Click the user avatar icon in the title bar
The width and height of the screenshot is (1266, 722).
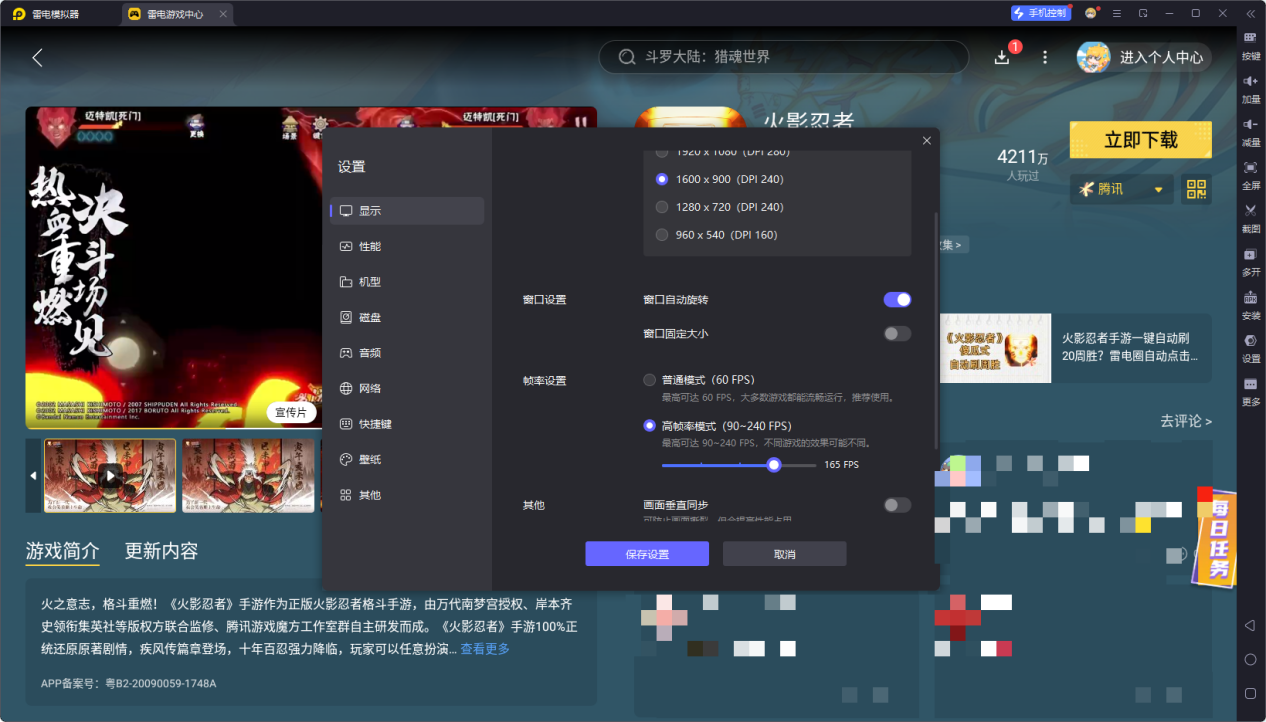tap(1091, 14)
